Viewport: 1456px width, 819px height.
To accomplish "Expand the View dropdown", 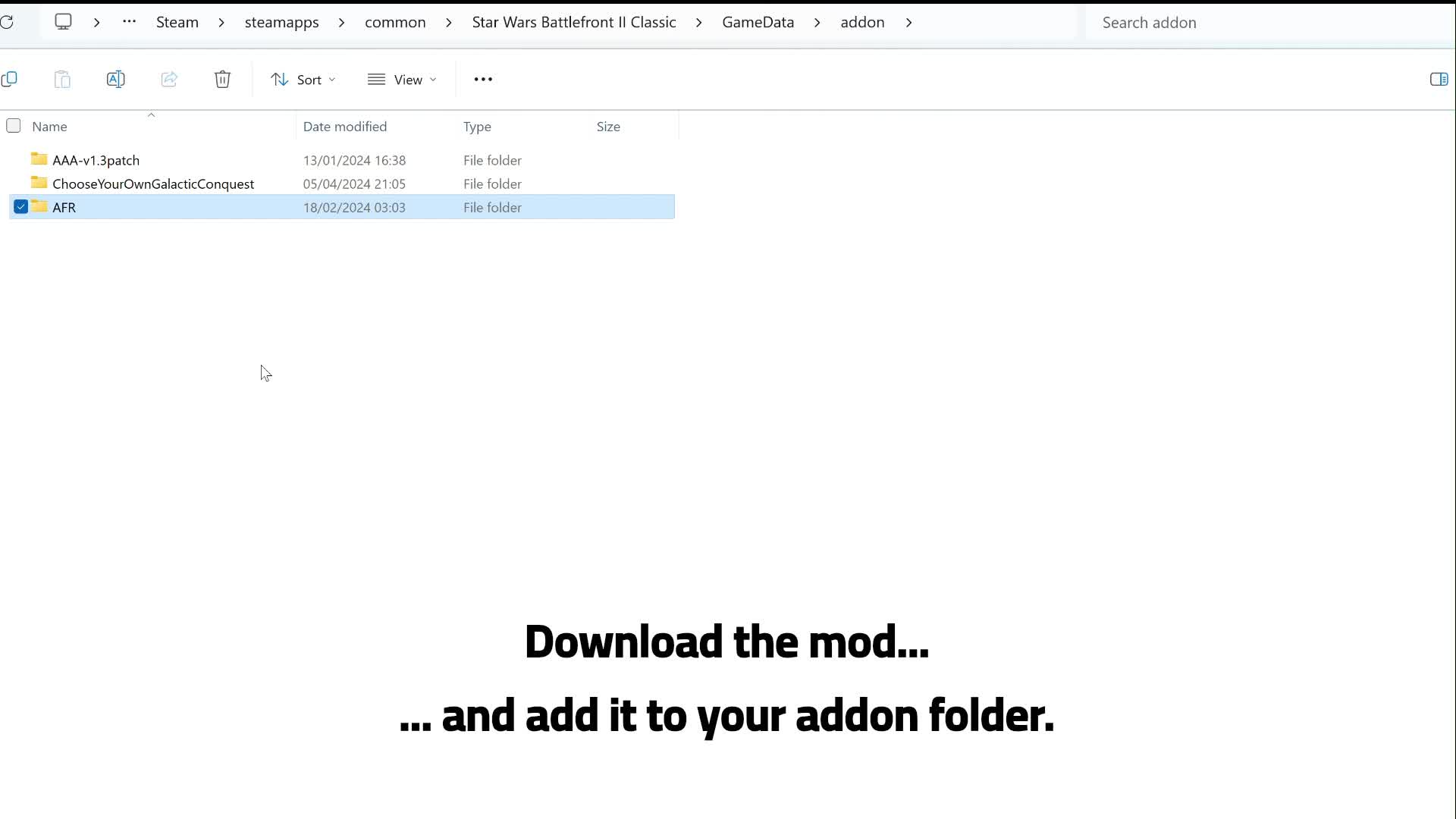I will coord(403,79).
